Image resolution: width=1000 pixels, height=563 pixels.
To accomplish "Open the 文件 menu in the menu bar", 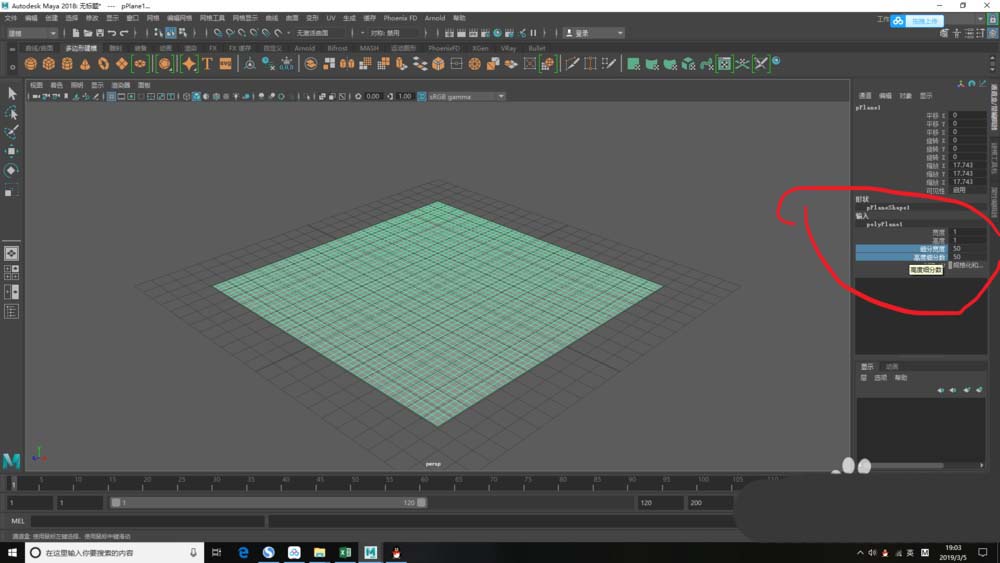I will pos(10,18).
